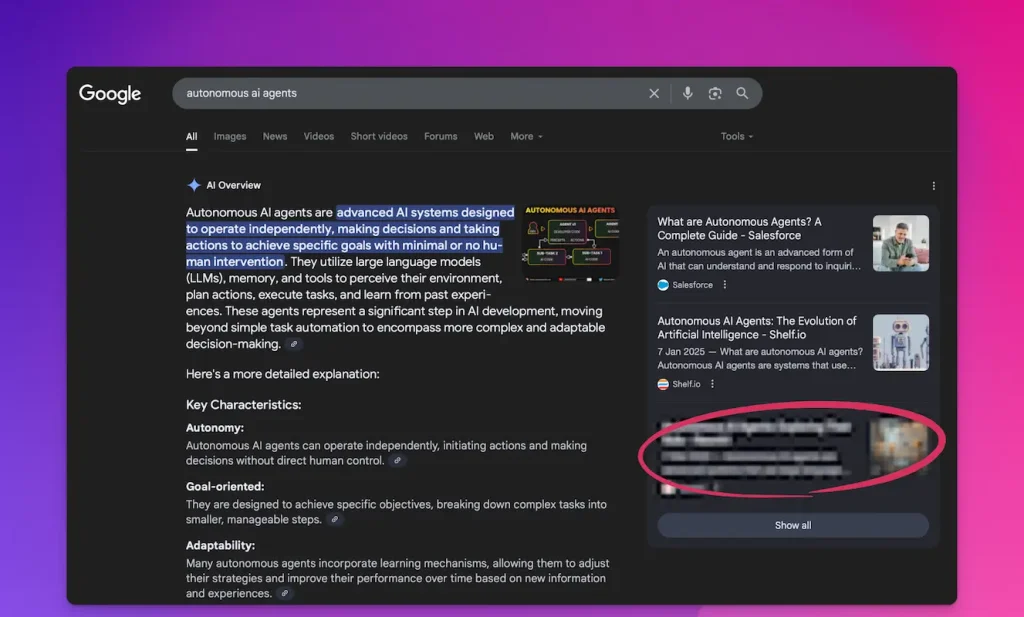Click the '7 Jan 2025' date text
1024x617 pixels.
681,352
